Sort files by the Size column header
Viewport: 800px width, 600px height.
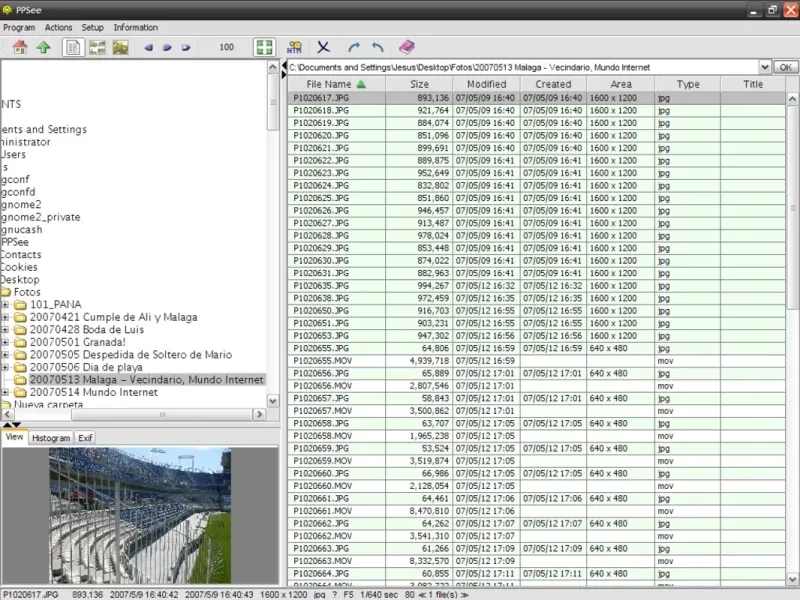[x=419, y=84]
